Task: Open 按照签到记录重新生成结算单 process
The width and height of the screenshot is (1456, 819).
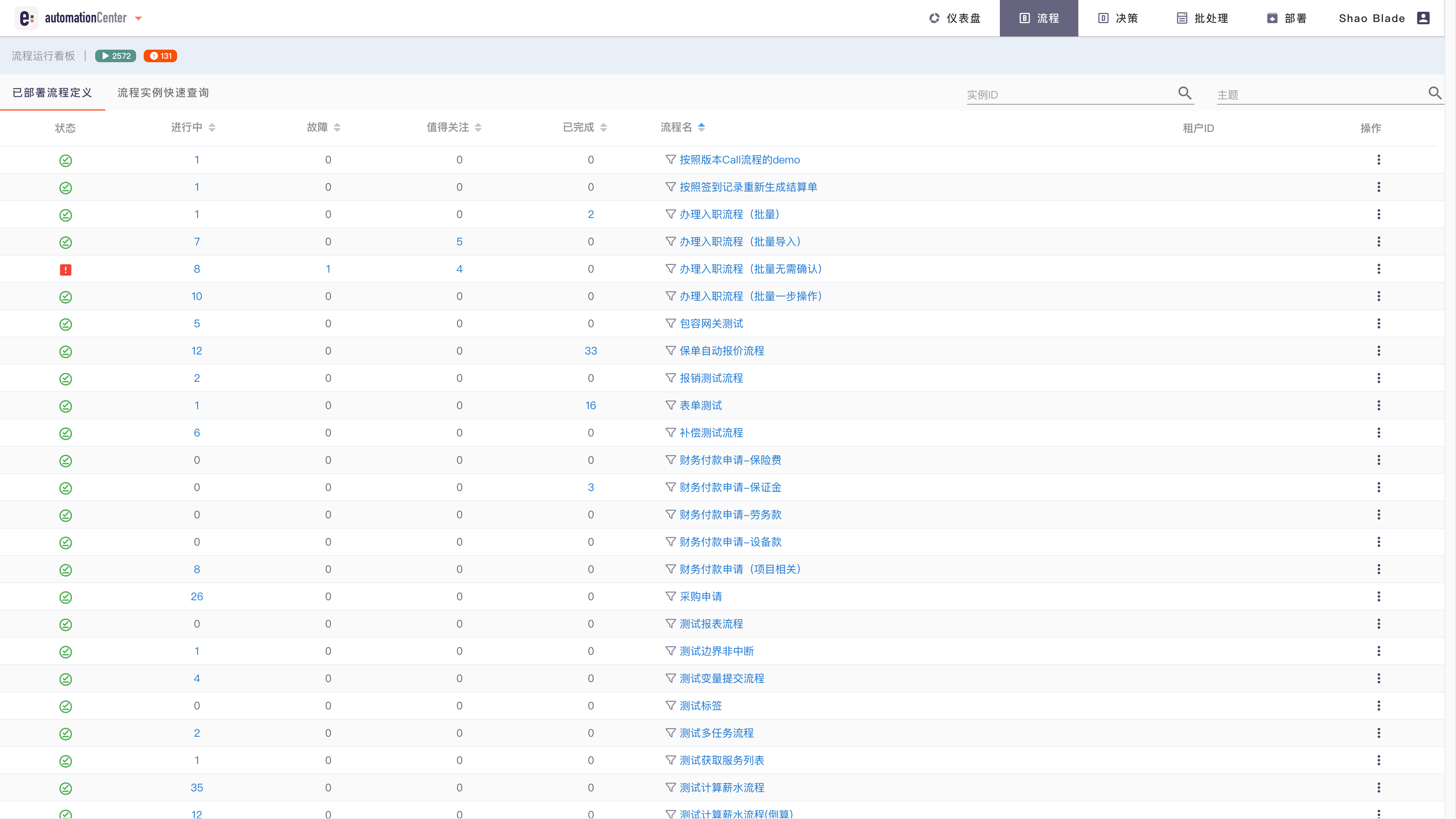Action: click(748, 187)
